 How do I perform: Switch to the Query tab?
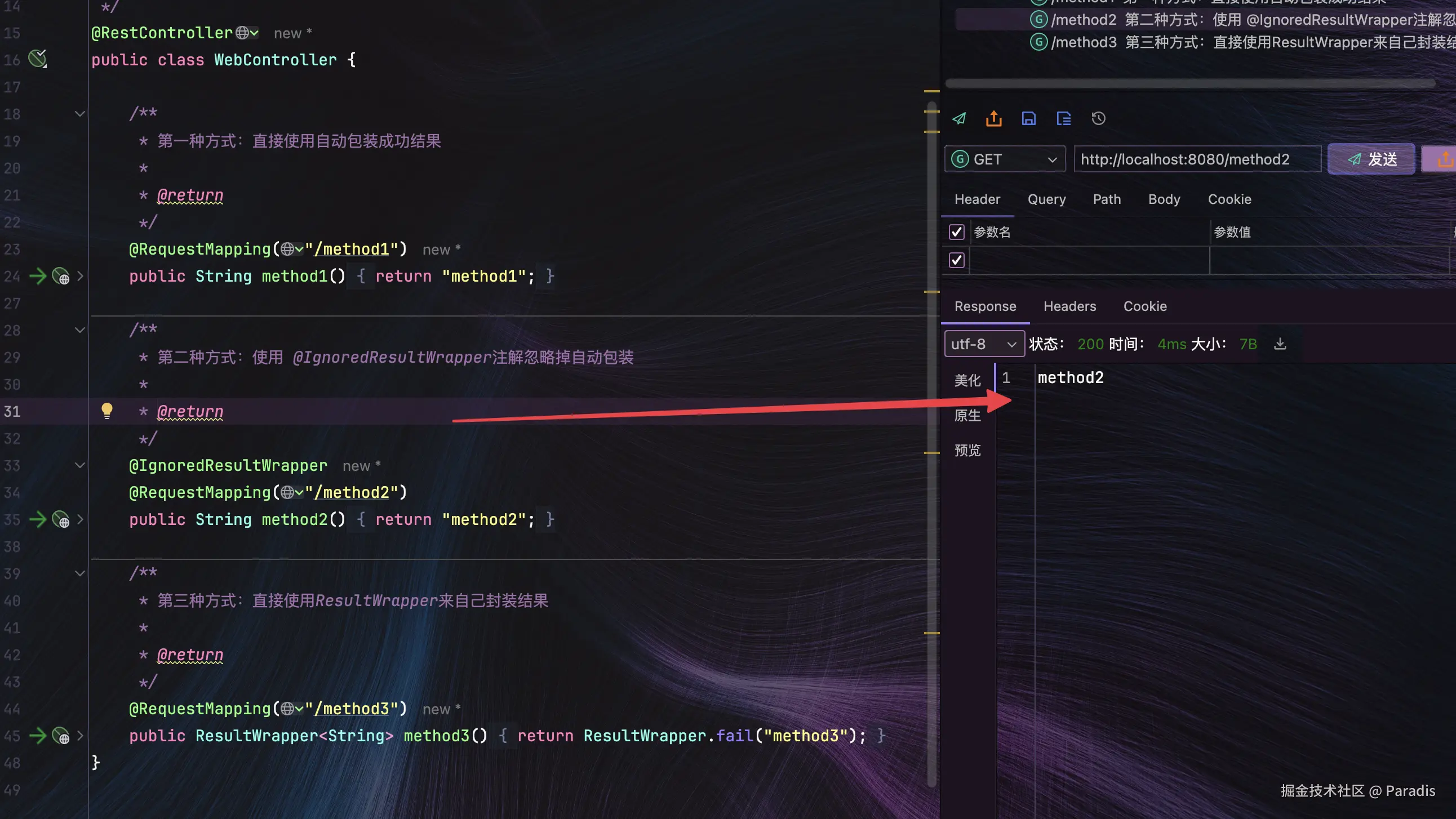pos(1046,199)
